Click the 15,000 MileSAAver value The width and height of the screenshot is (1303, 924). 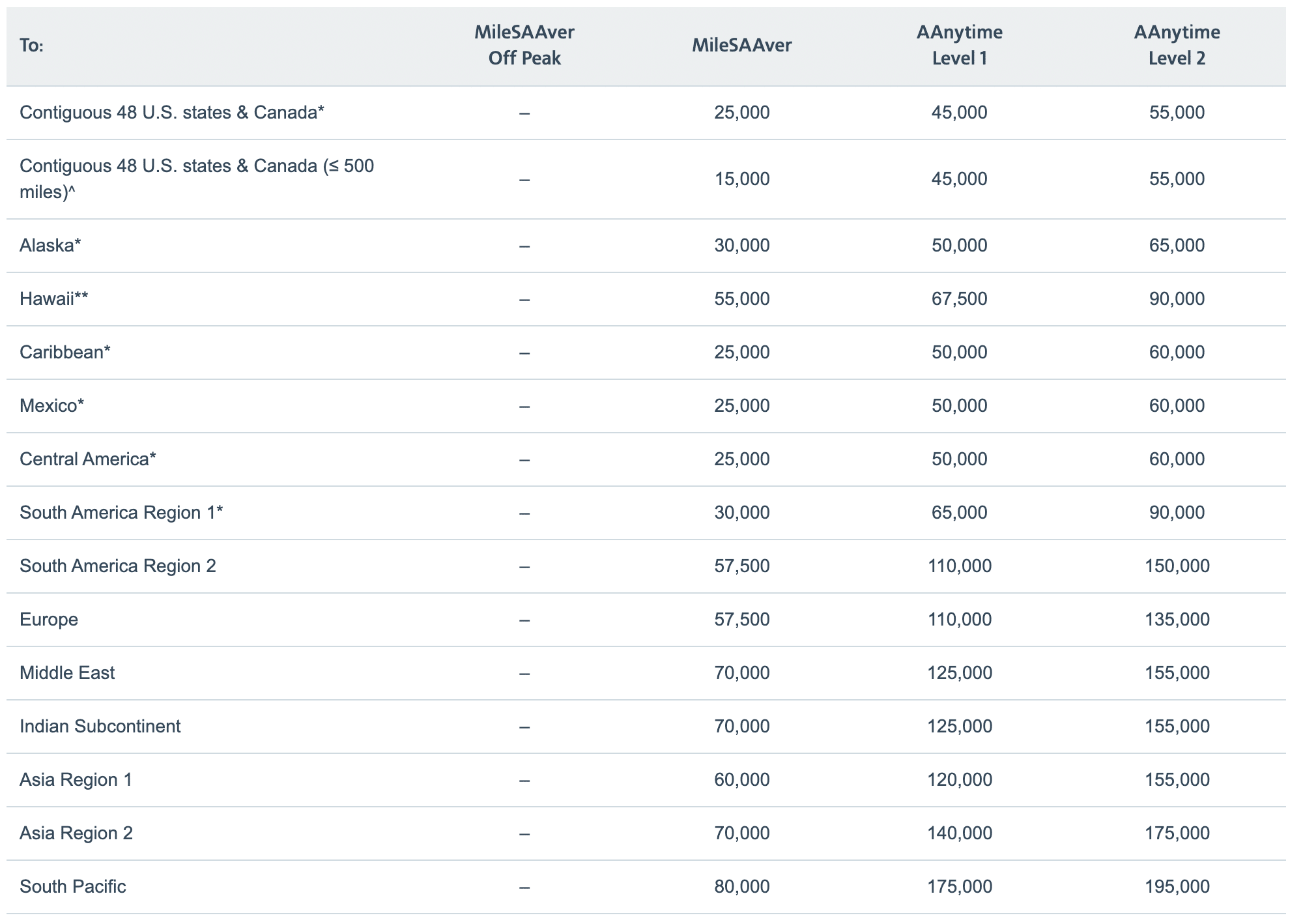pos(741,179)
